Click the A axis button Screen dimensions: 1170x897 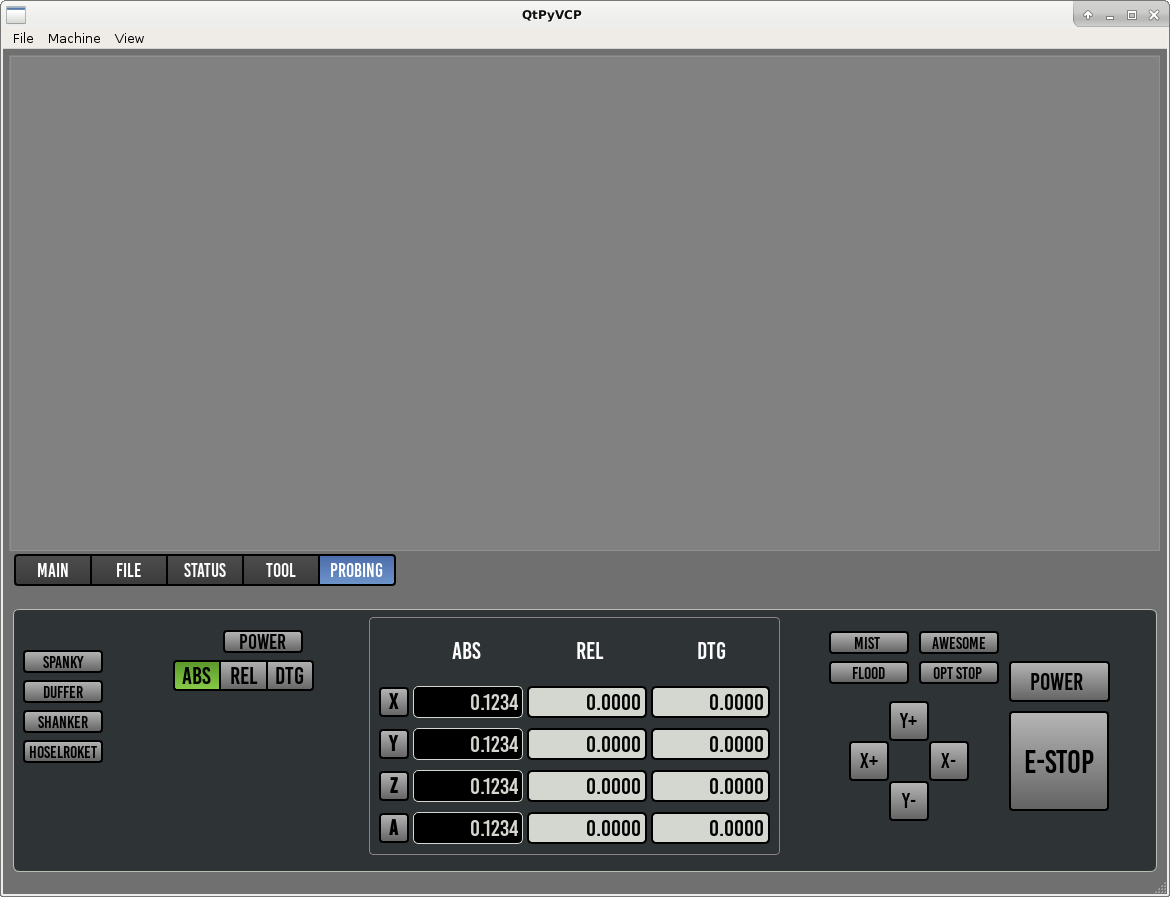coord(394,828)
